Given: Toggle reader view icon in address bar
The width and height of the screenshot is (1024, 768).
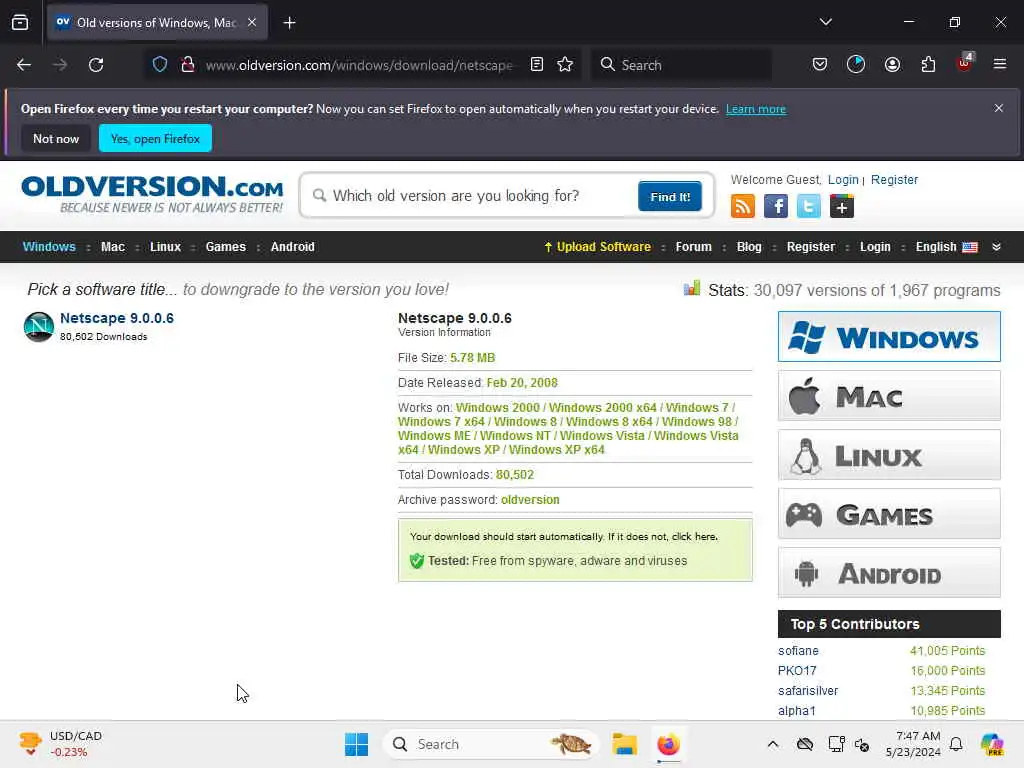Looking at the screenshot, I should (x=537, y=65).
